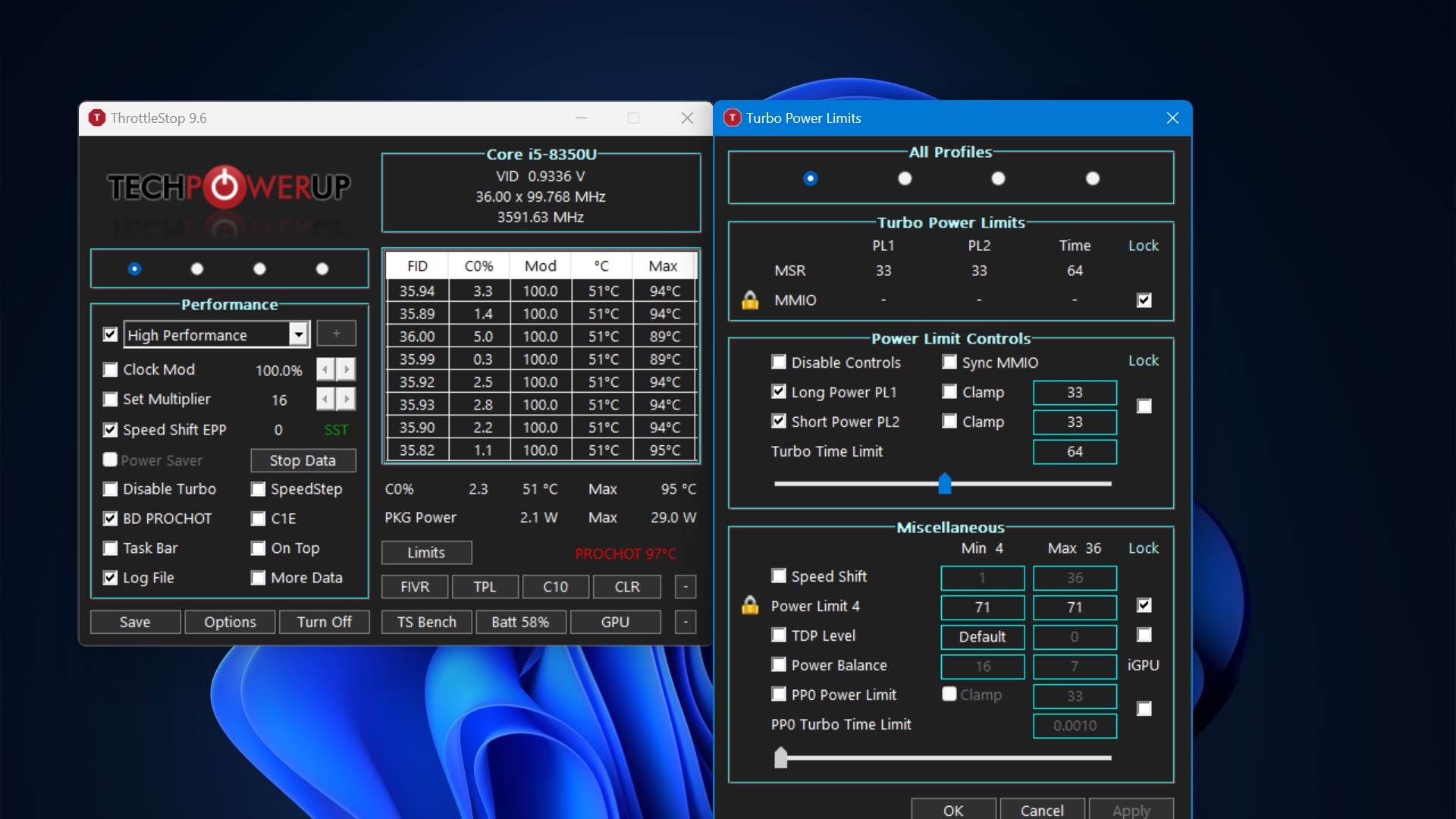Click the Turbo Power Limits title icon
The height and width of the screenshot is (819, 1456).
tap(732, 118)
